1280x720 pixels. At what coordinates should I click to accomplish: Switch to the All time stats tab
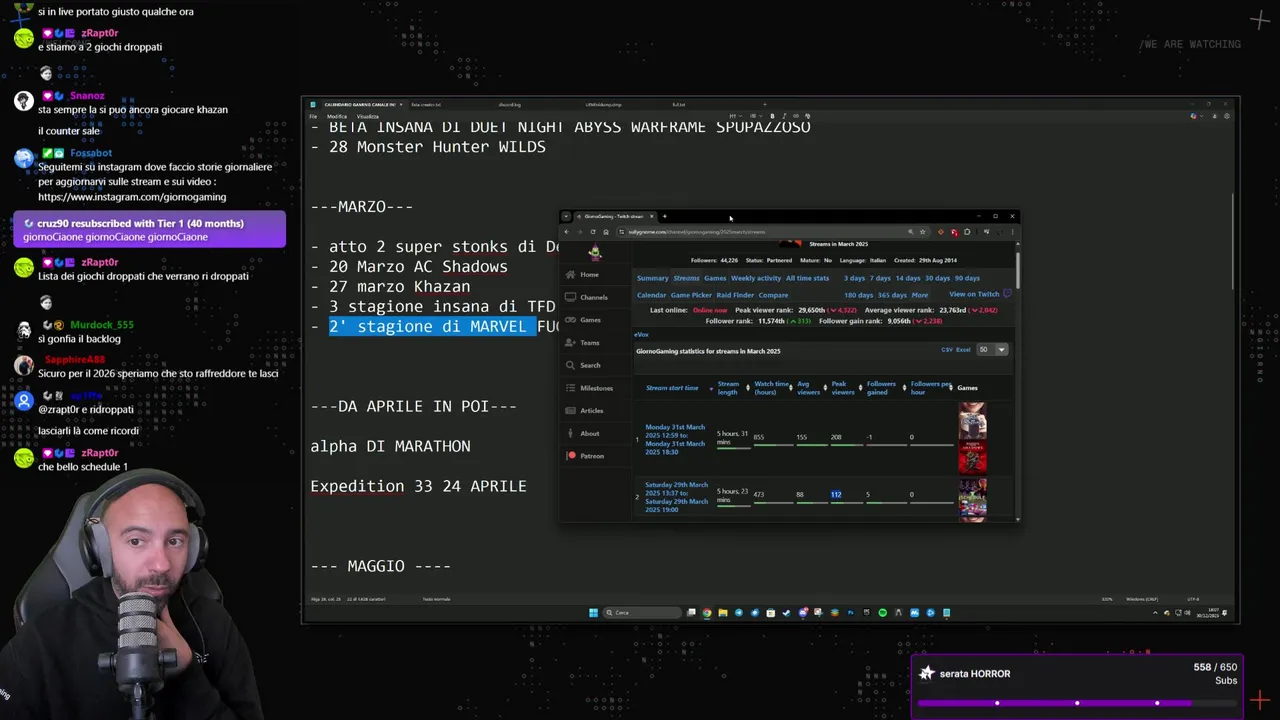[x=807, y=278]
